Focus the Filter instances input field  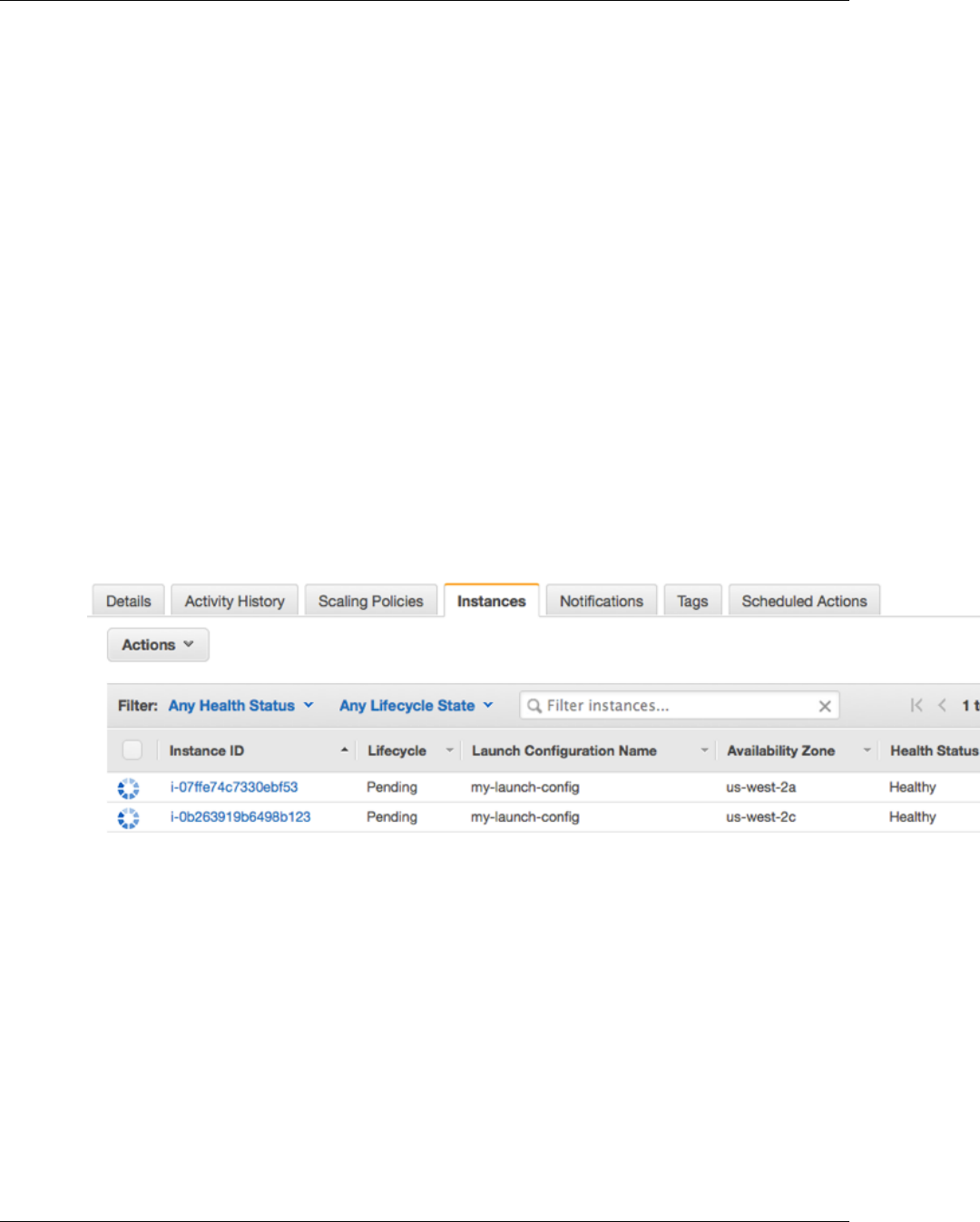(x=680, y=706)
